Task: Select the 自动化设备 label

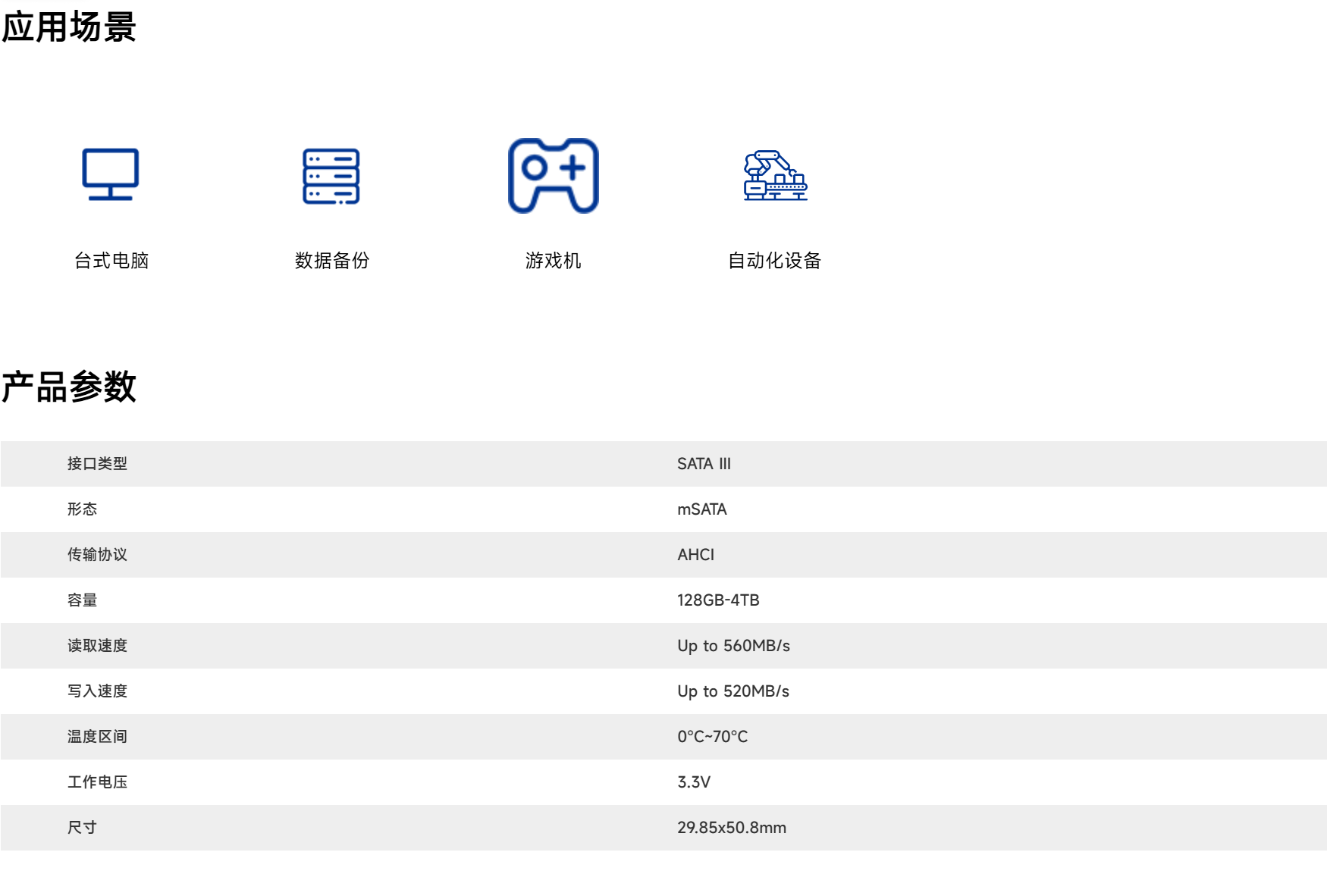Action: (x=774, y=261)
